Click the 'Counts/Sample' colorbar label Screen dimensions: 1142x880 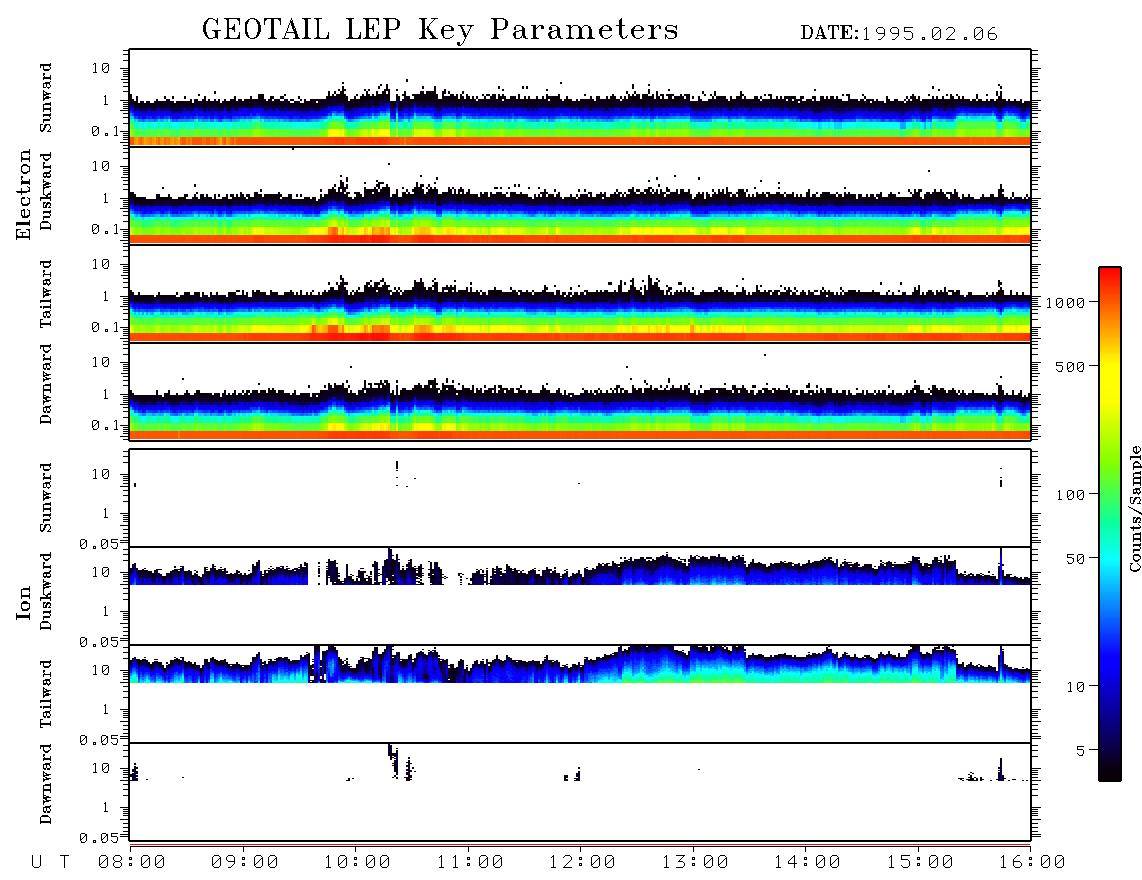pyautogui.click(x=1134, y=508)
